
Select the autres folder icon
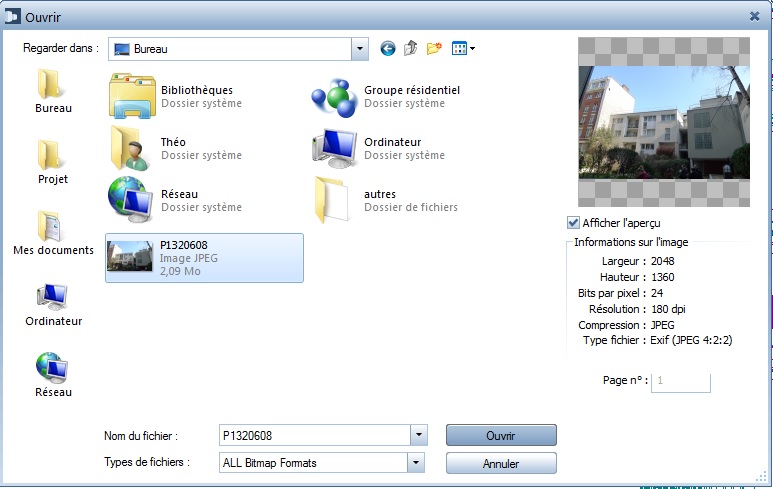point(333,200)
